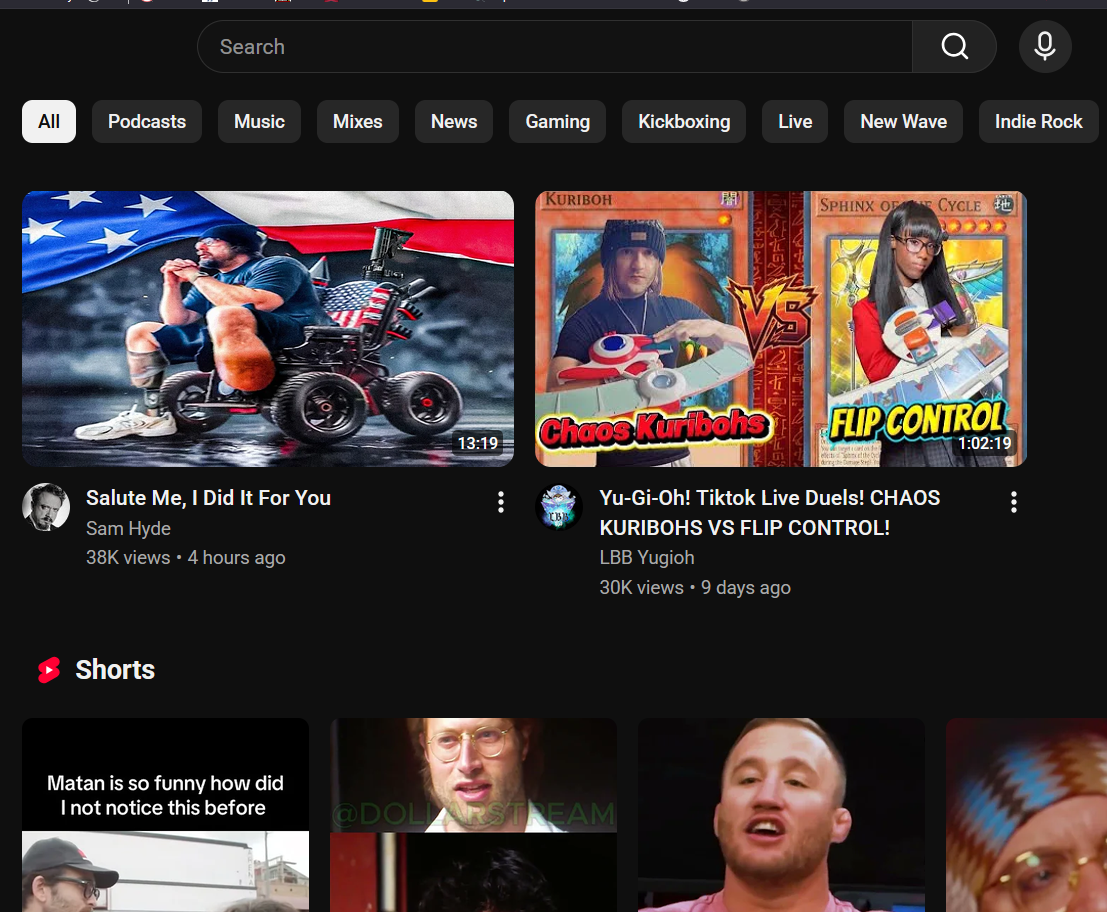1107x912 pixels.
Task: Select the News filter chip
Action: [x=454, y=121]
